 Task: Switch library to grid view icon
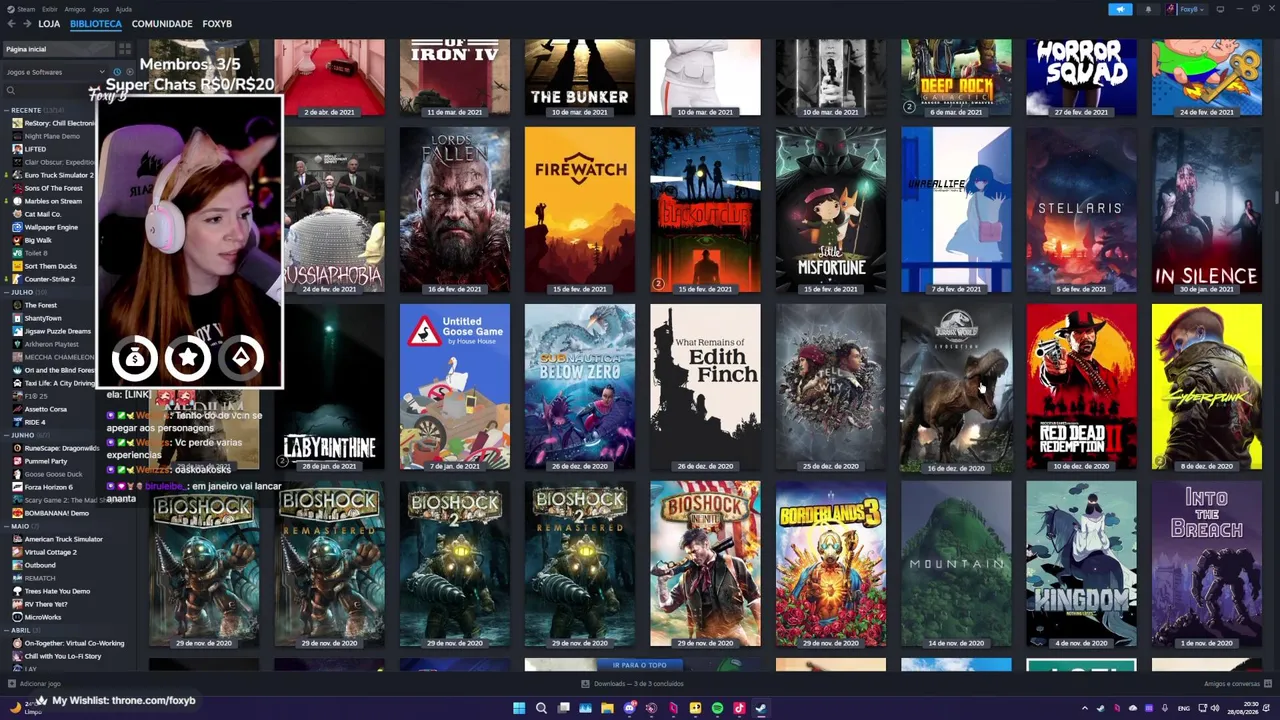coord(125,49)
